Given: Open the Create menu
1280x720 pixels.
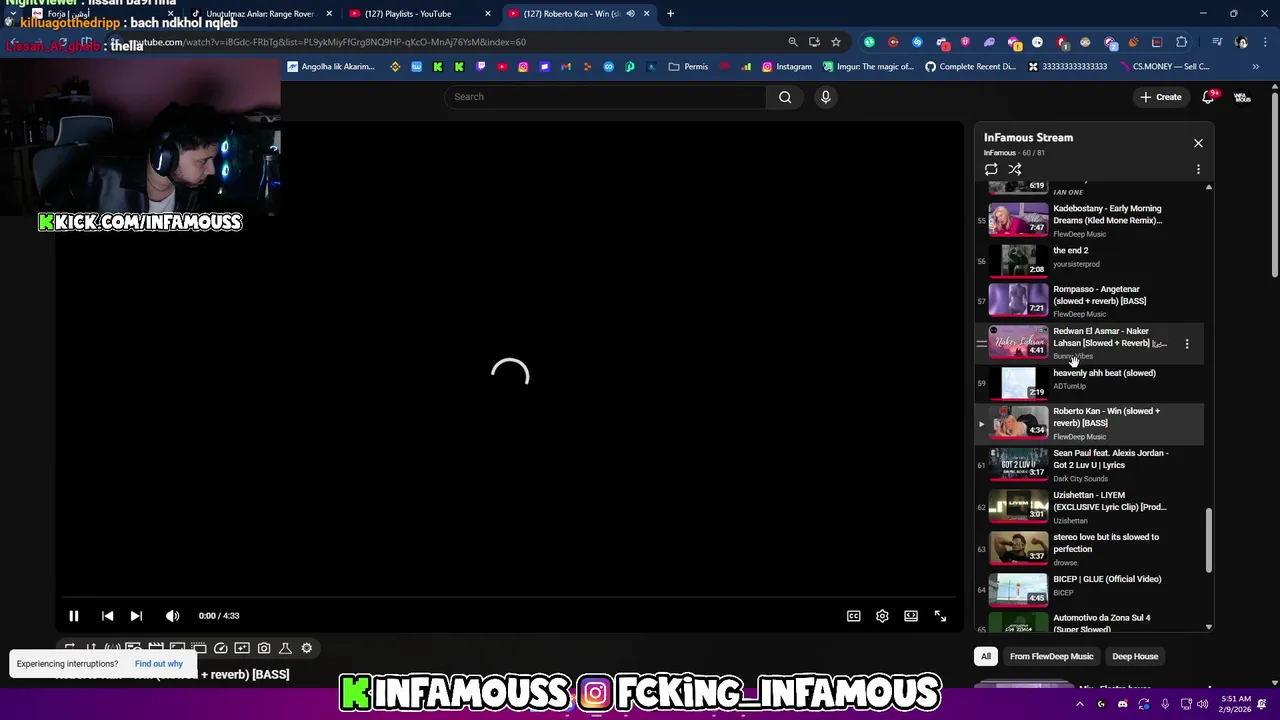Looking at the screenshot, I should coord(1160,97).
